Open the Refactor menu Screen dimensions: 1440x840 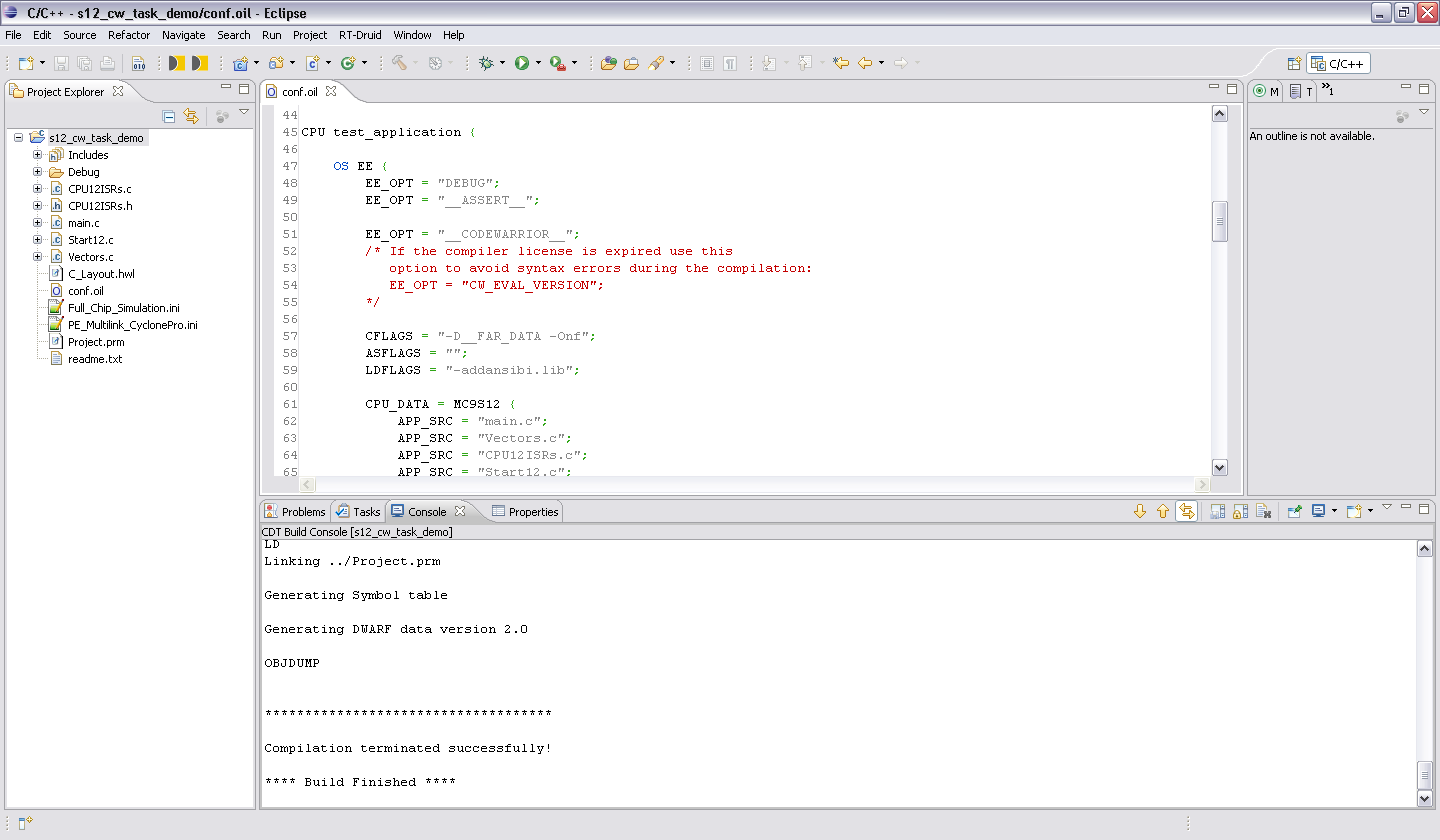coord(129,35)
